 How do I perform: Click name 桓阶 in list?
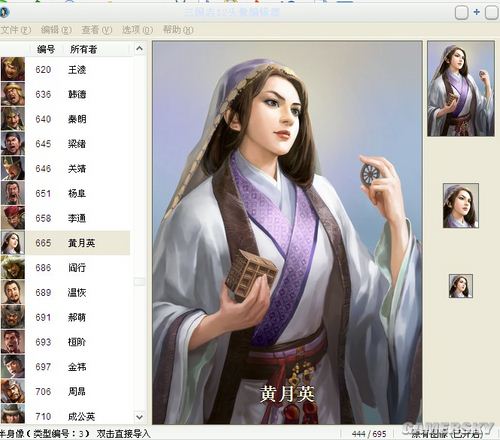tap(77, 342)
